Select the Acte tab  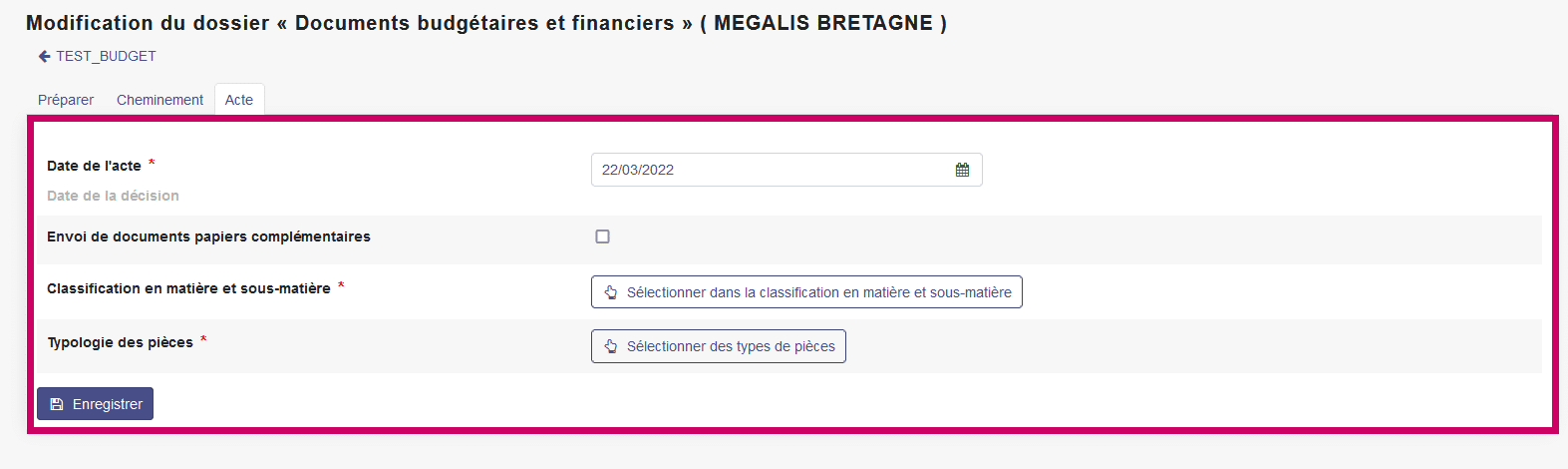point(239,100)
